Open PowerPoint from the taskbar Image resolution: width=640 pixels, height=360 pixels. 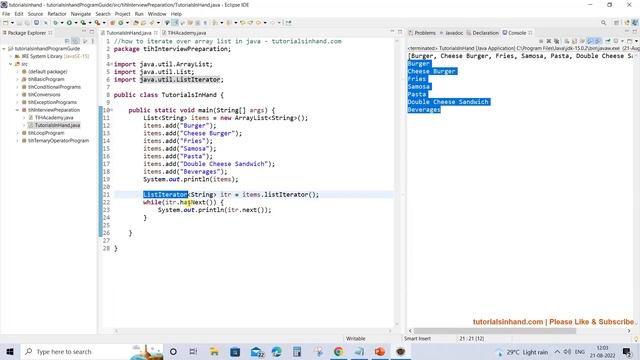[380, 351]
